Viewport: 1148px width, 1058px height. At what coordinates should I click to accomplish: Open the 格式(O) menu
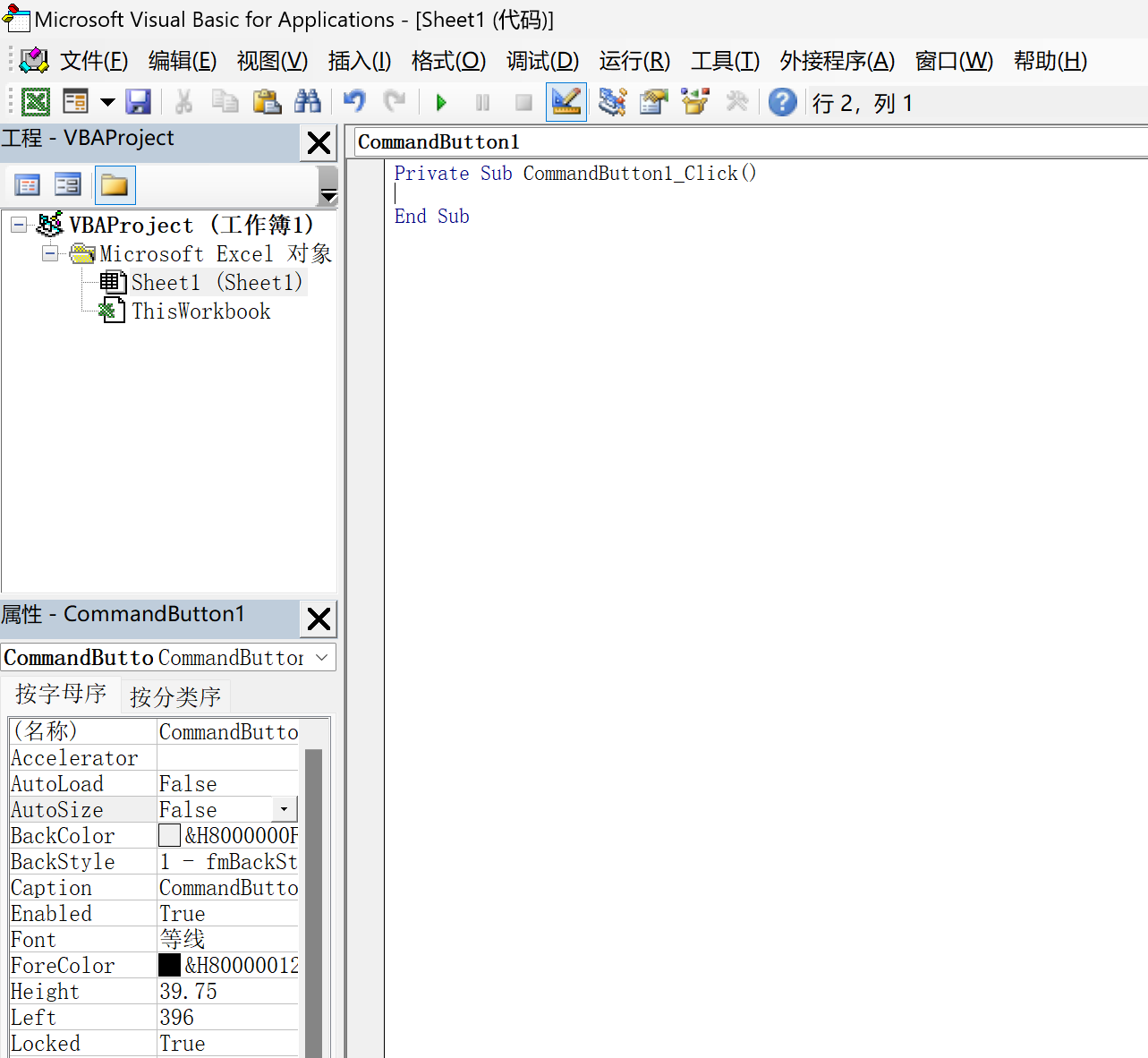[x=448, y=61]
